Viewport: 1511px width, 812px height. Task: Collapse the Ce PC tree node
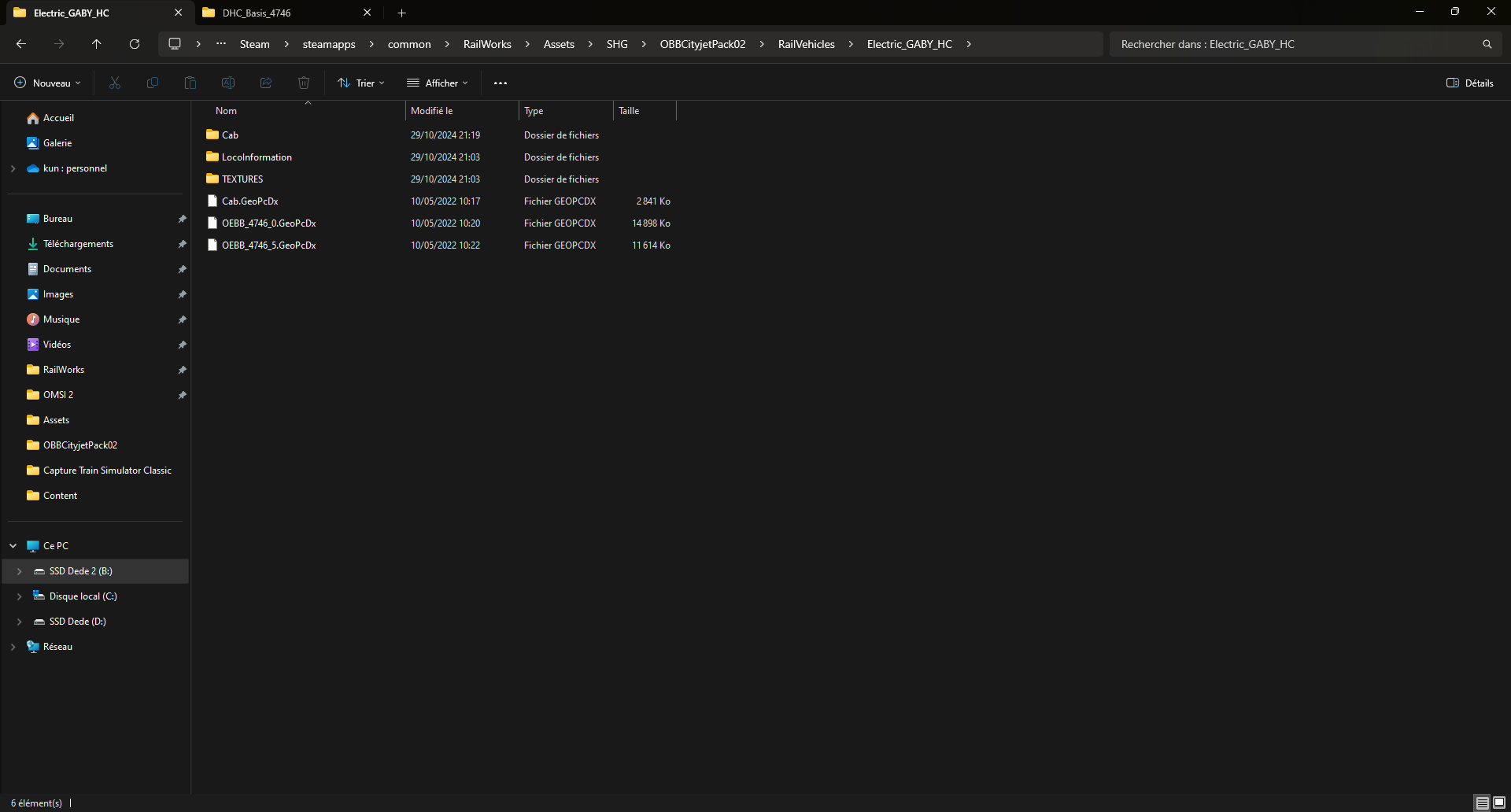point(13,546)
